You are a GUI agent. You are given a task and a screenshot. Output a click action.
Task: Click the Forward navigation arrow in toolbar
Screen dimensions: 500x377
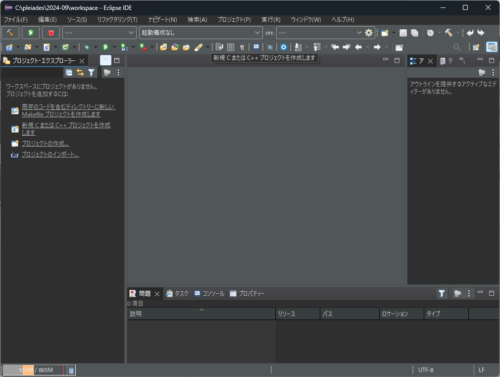377,47
